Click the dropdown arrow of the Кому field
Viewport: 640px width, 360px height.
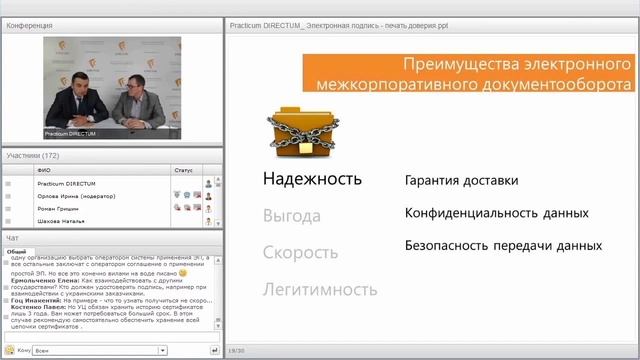[163, 350]
